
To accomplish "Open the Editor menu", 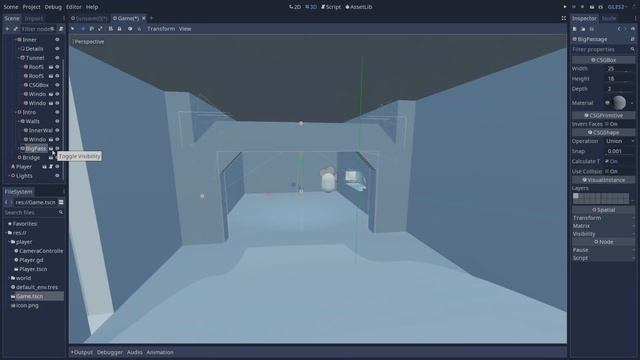I will pyautogui.click(x=73, y=7).
